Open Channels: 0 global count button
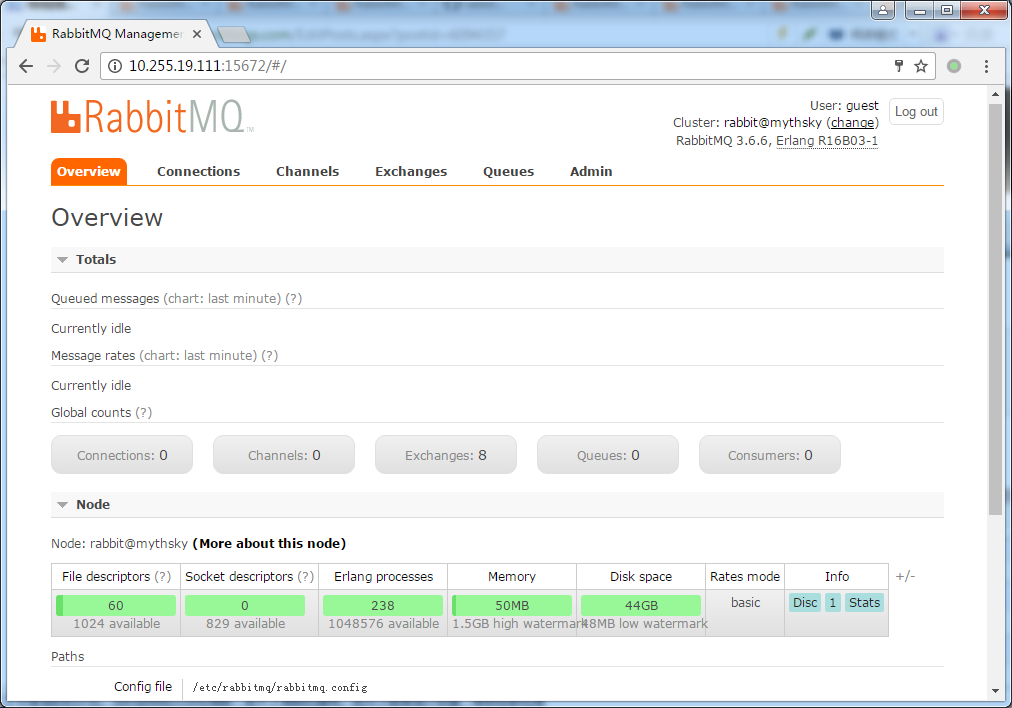 pos(284,455)
